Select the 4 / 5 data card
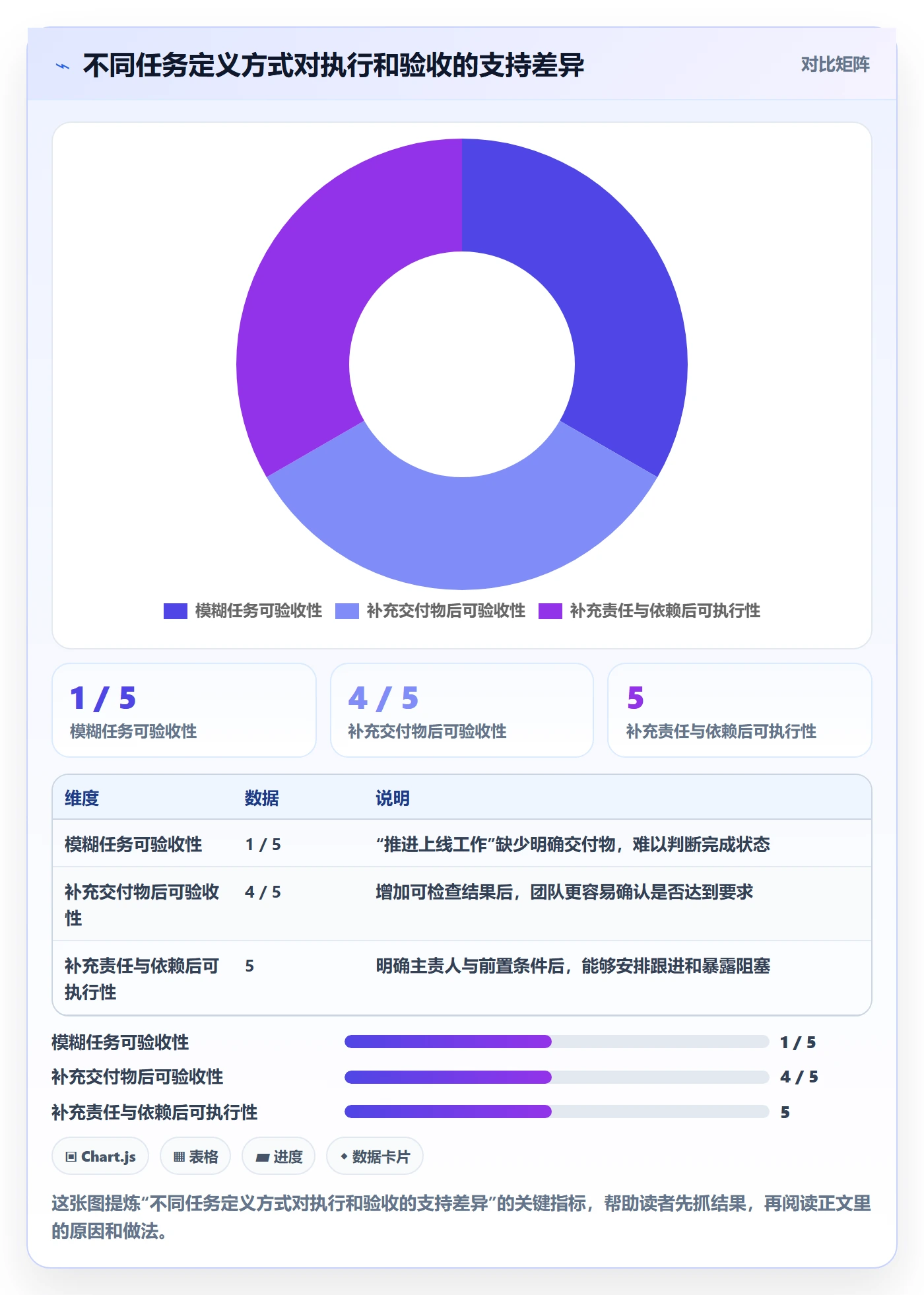 pyautogui.click(x=462, y=710)
